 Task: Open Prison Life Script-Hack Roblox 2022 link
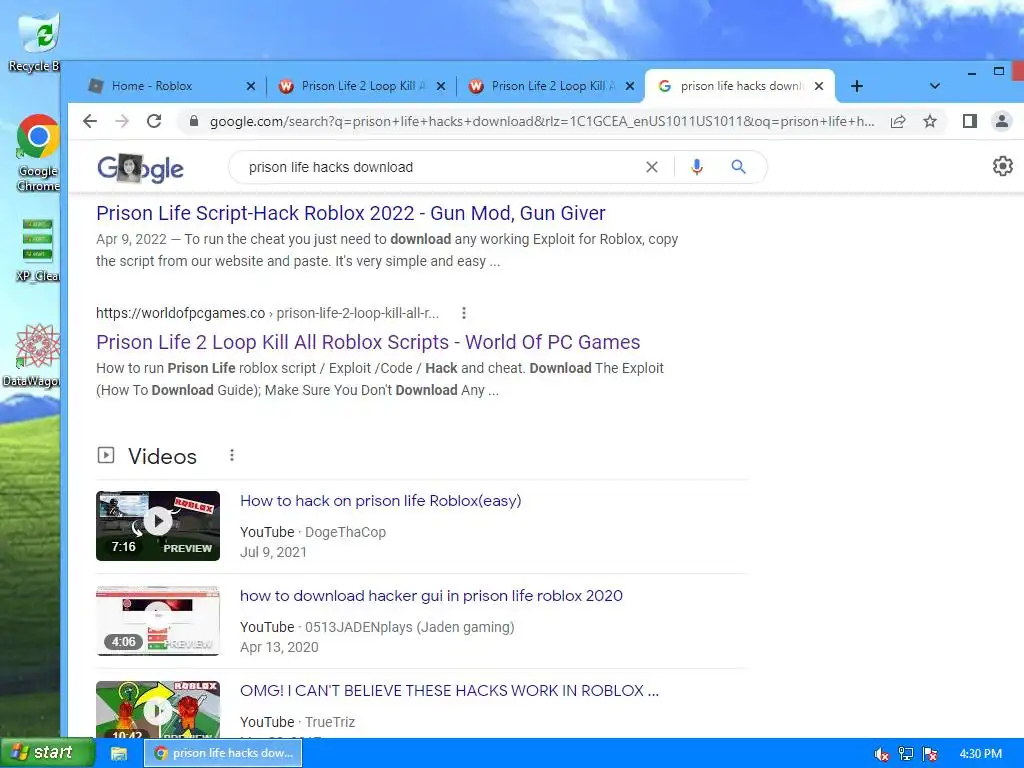point(351,213)
